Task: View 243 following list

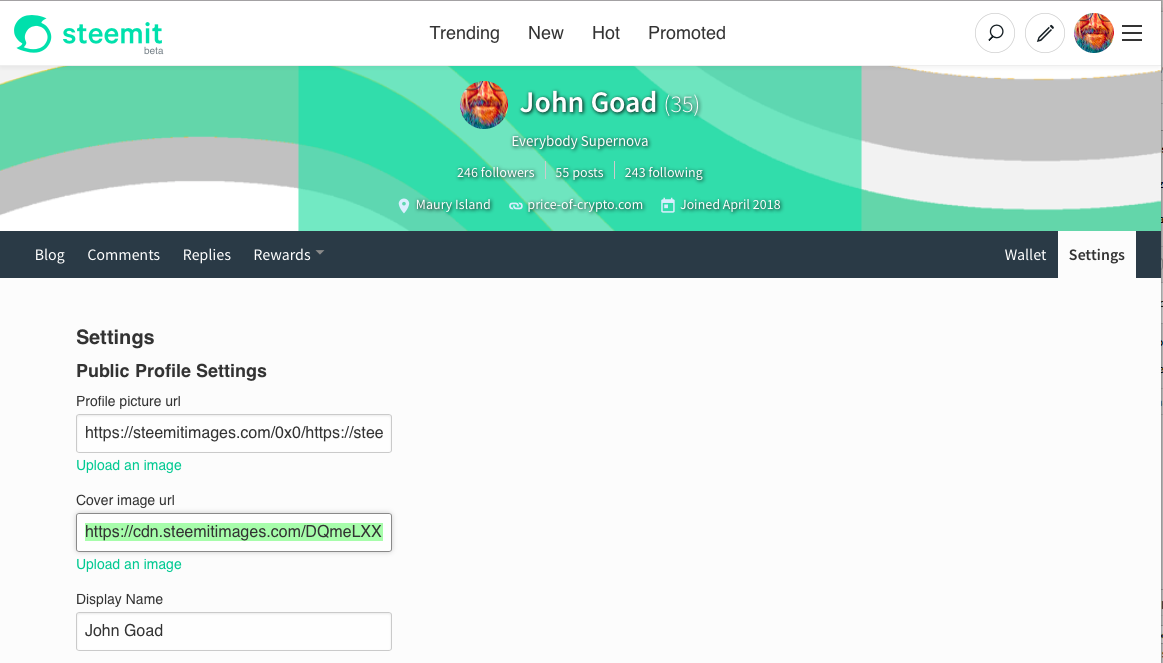Action: [x=663, y=173]
